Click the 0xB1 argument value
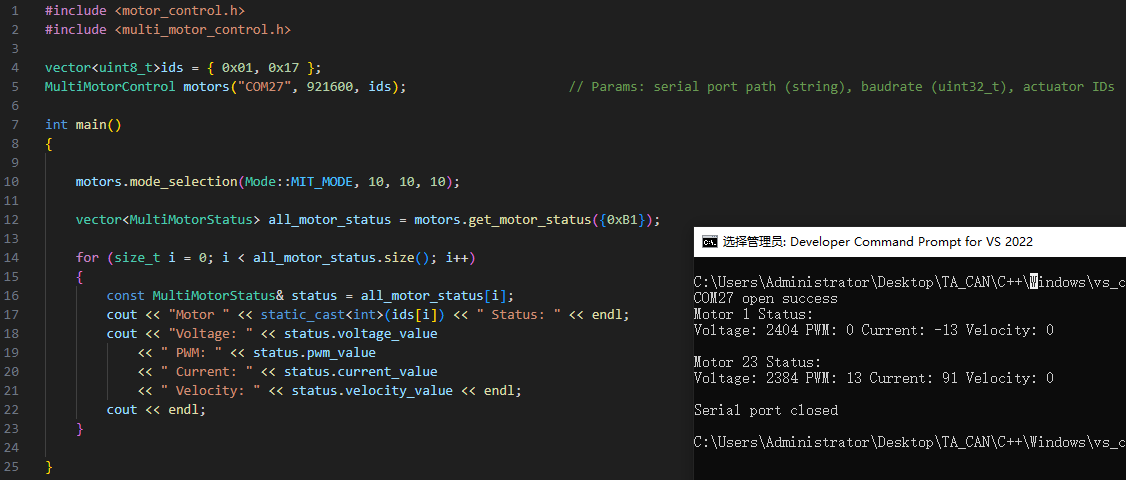The width and height of the screenshot is (1126, 480). tap(623, 220)
